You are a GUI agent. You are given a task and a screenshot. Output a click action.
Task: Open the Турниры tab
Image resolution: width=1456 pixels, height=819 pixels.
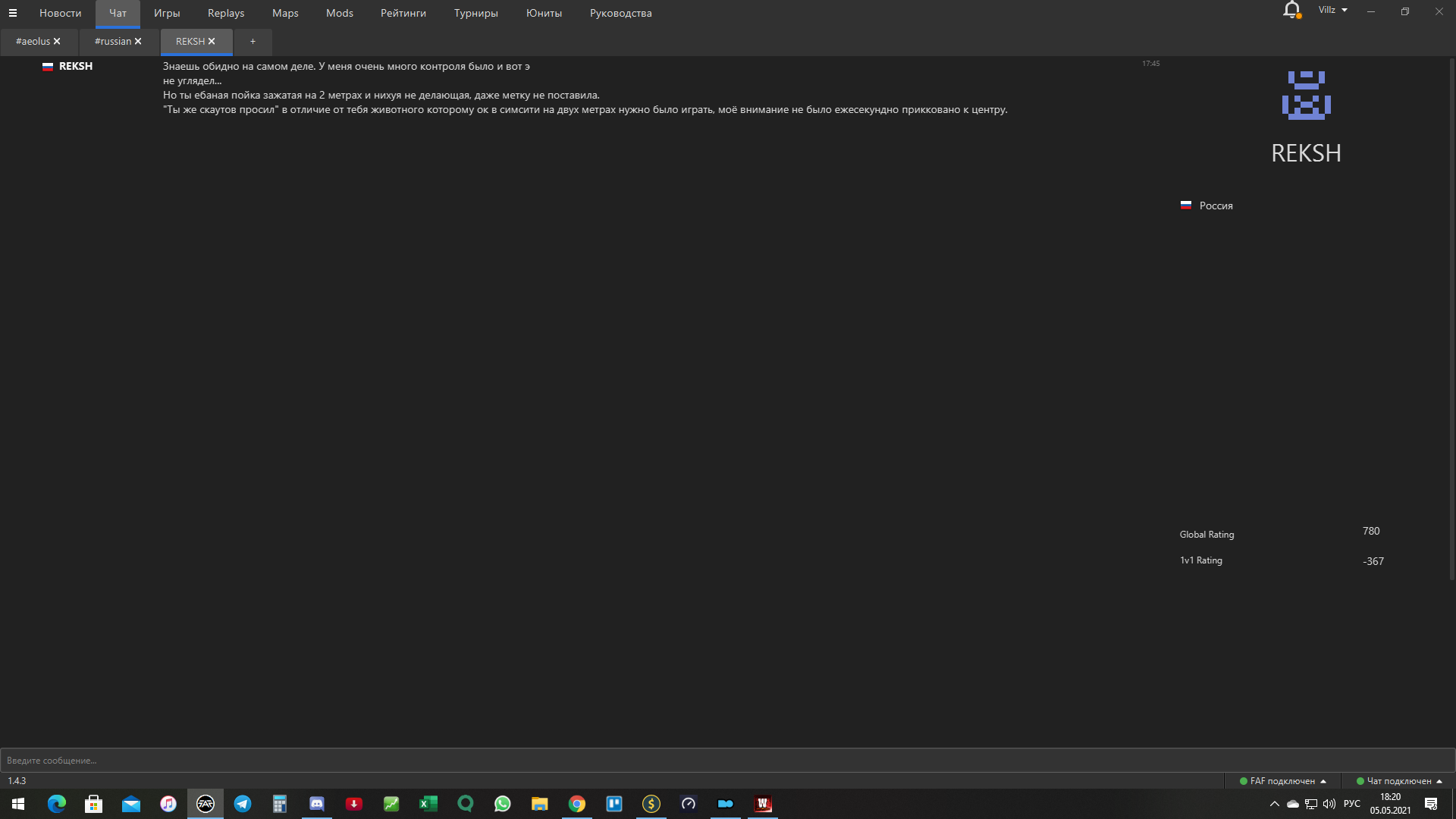(x=475, y=13)
